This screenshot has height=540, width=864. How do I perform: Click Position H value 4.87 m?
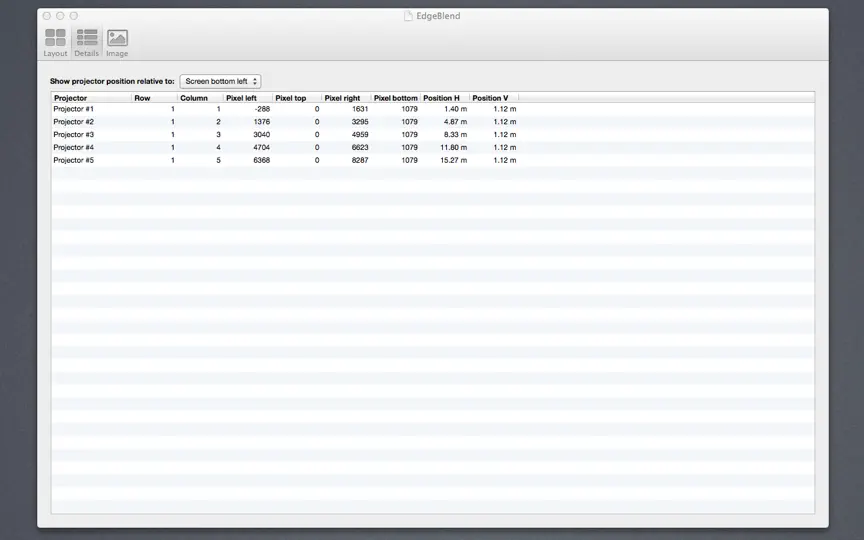point(456,122)
